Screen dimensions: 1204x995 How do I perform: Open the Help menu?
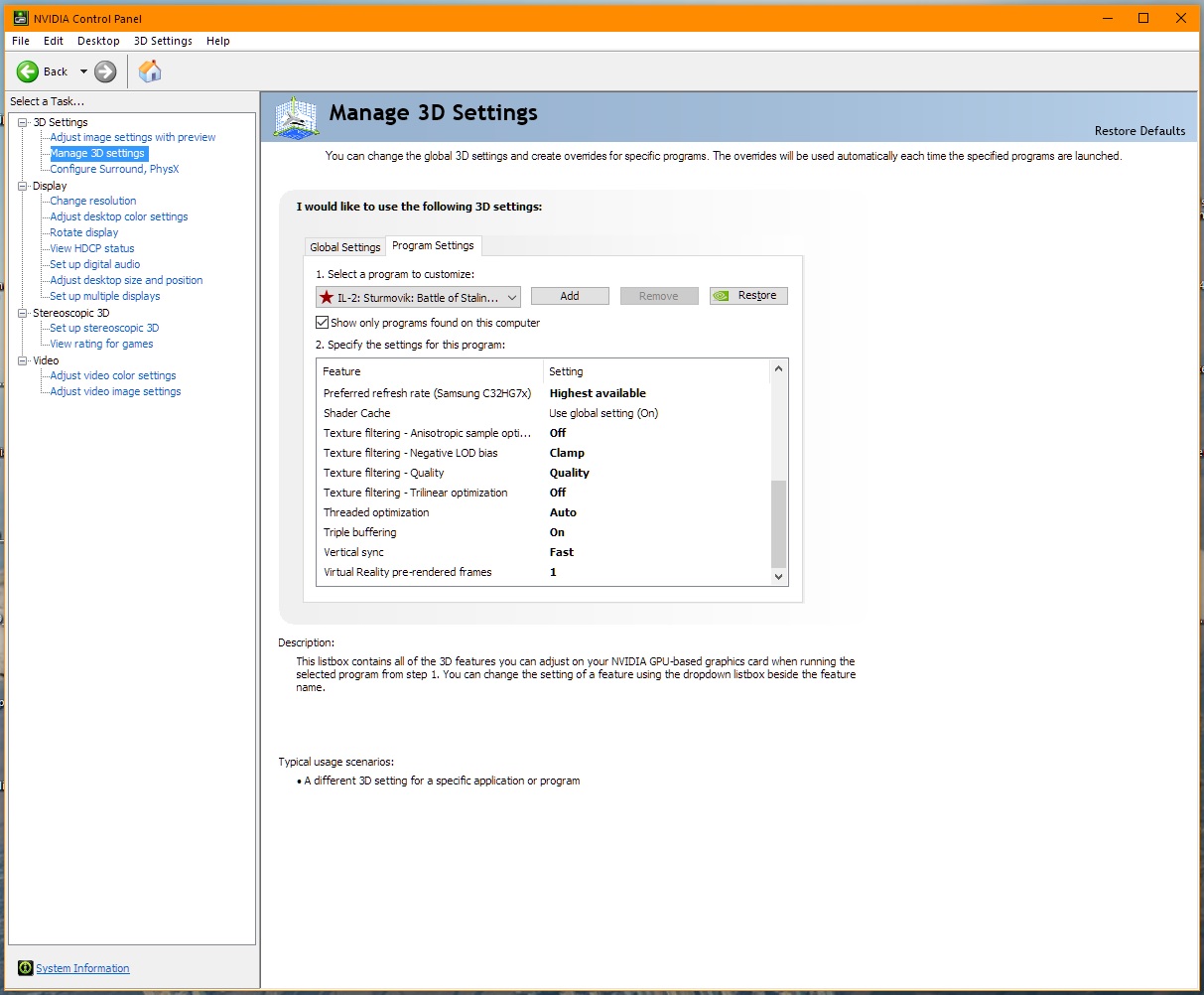pyautogui.click(x=218, y=41)
